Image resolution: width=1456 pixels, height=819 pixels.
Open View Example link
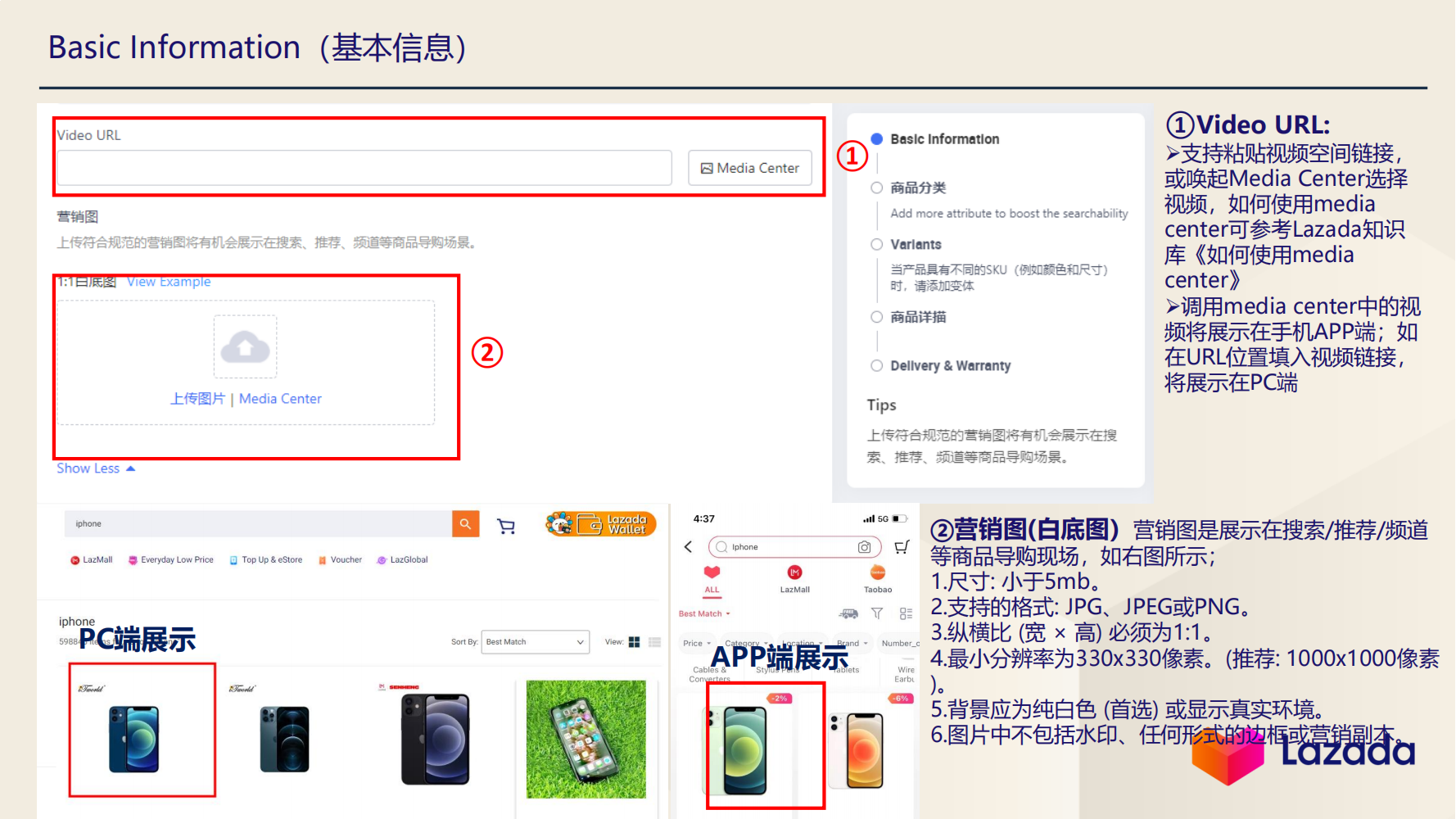(x=168, y=282)
